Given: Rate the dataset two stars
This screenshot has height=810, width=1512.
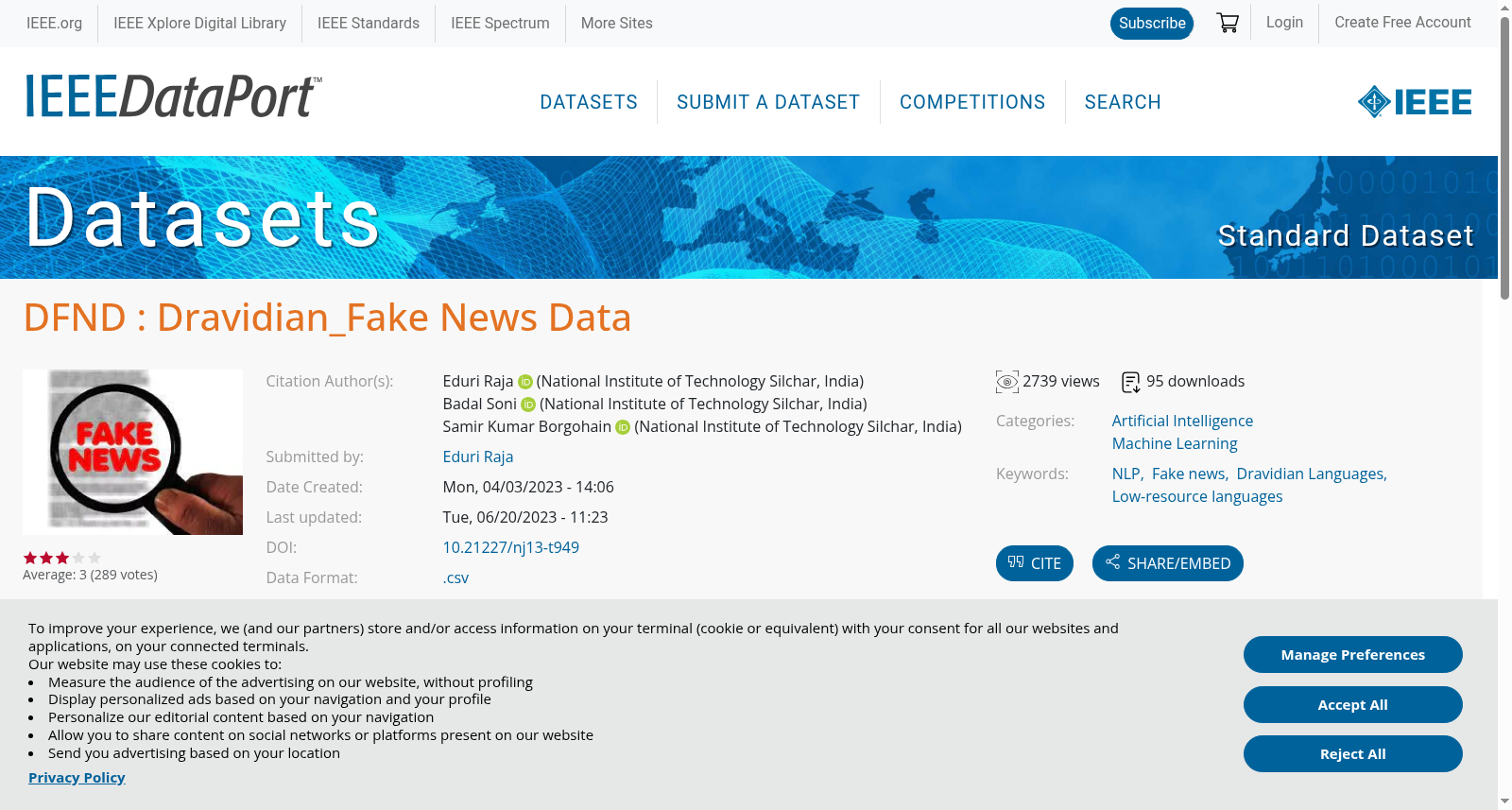Looking at the screenshot, I should [46, 558].
